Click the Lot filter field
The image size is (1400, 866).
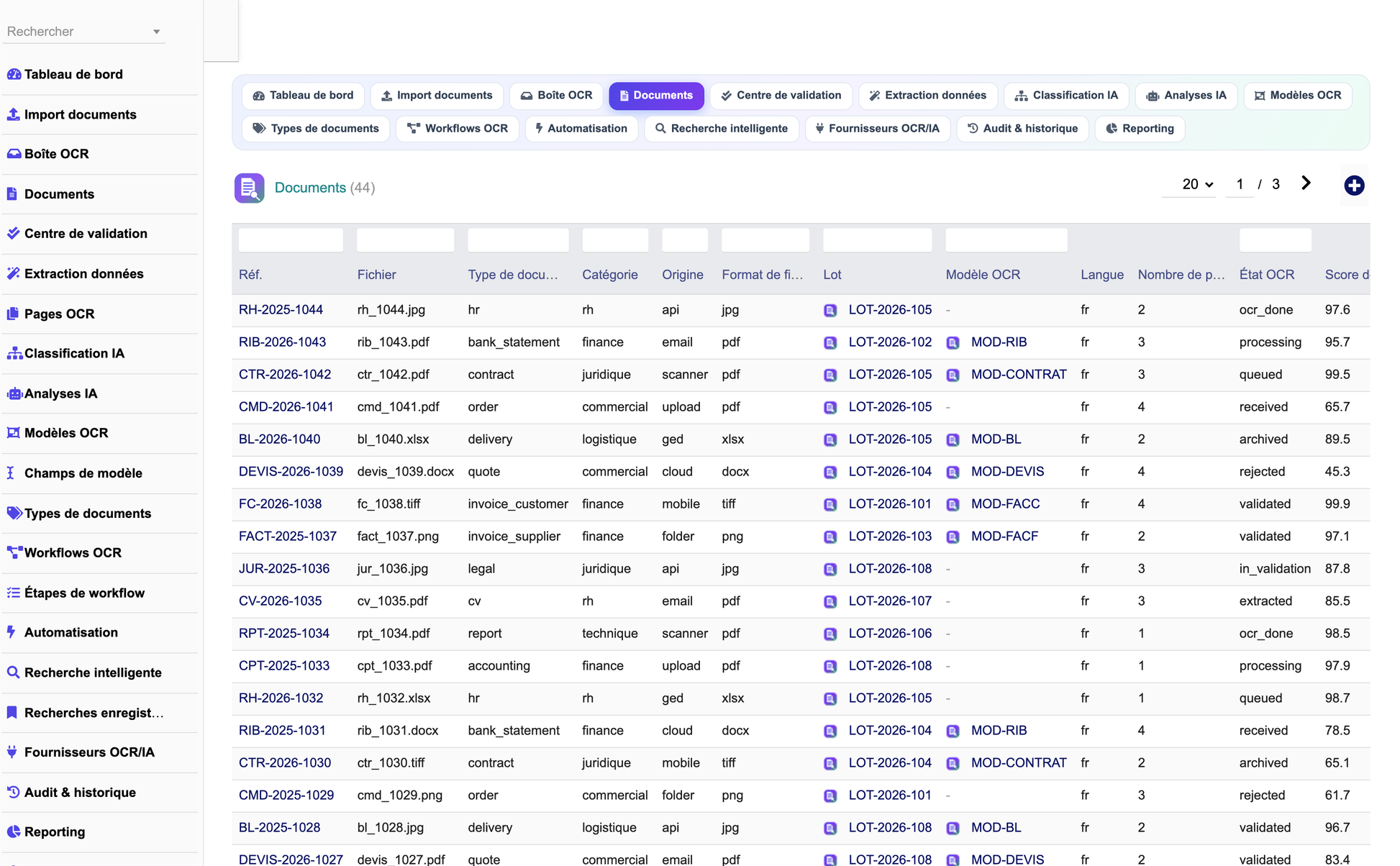877,240
